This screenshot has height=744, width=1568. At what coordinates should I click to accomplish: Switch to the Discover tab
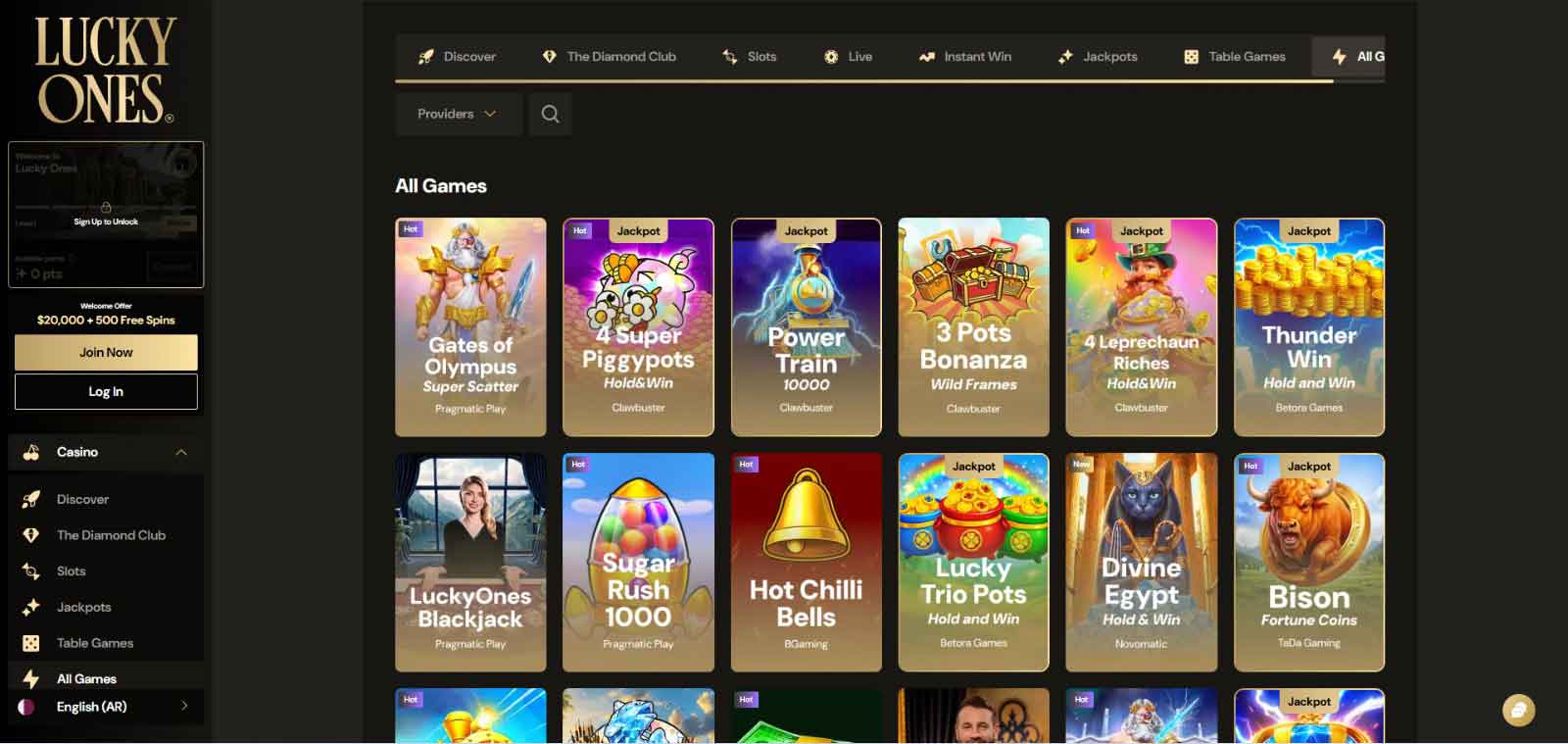[x=457, y=57]
